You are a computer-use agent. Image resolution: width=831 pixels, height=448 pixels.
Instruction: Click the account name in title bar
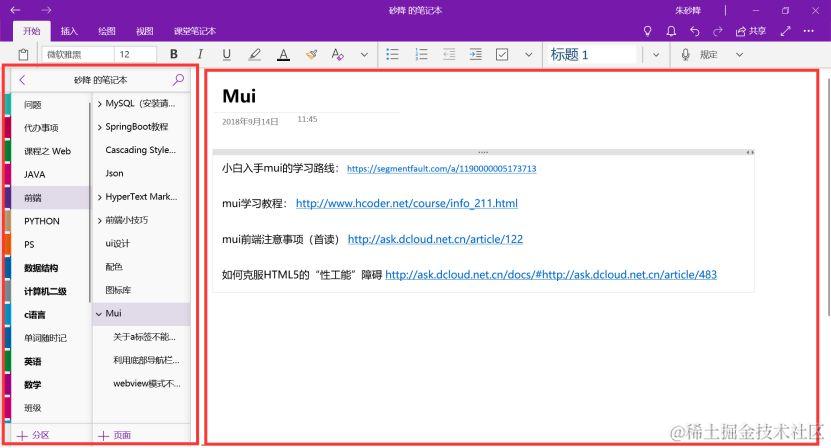pyautogui.click(x=688, y=10)
